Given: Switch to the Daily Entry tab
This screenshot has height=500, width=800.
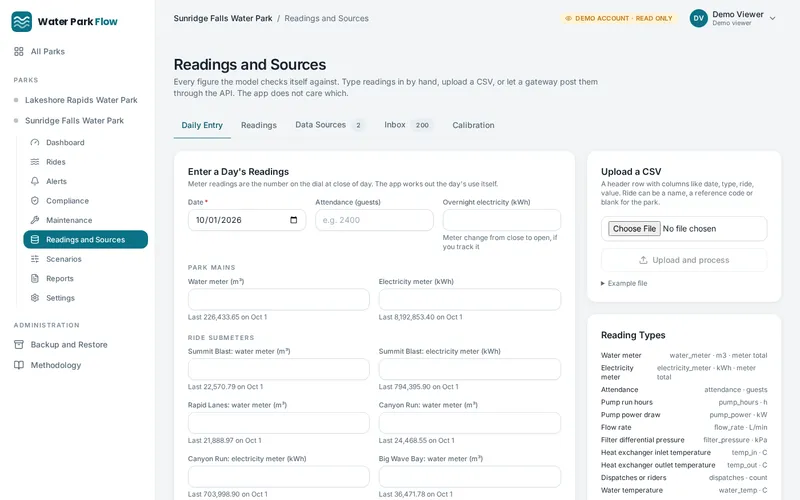Looking at the screenshot, I should 202,126.
